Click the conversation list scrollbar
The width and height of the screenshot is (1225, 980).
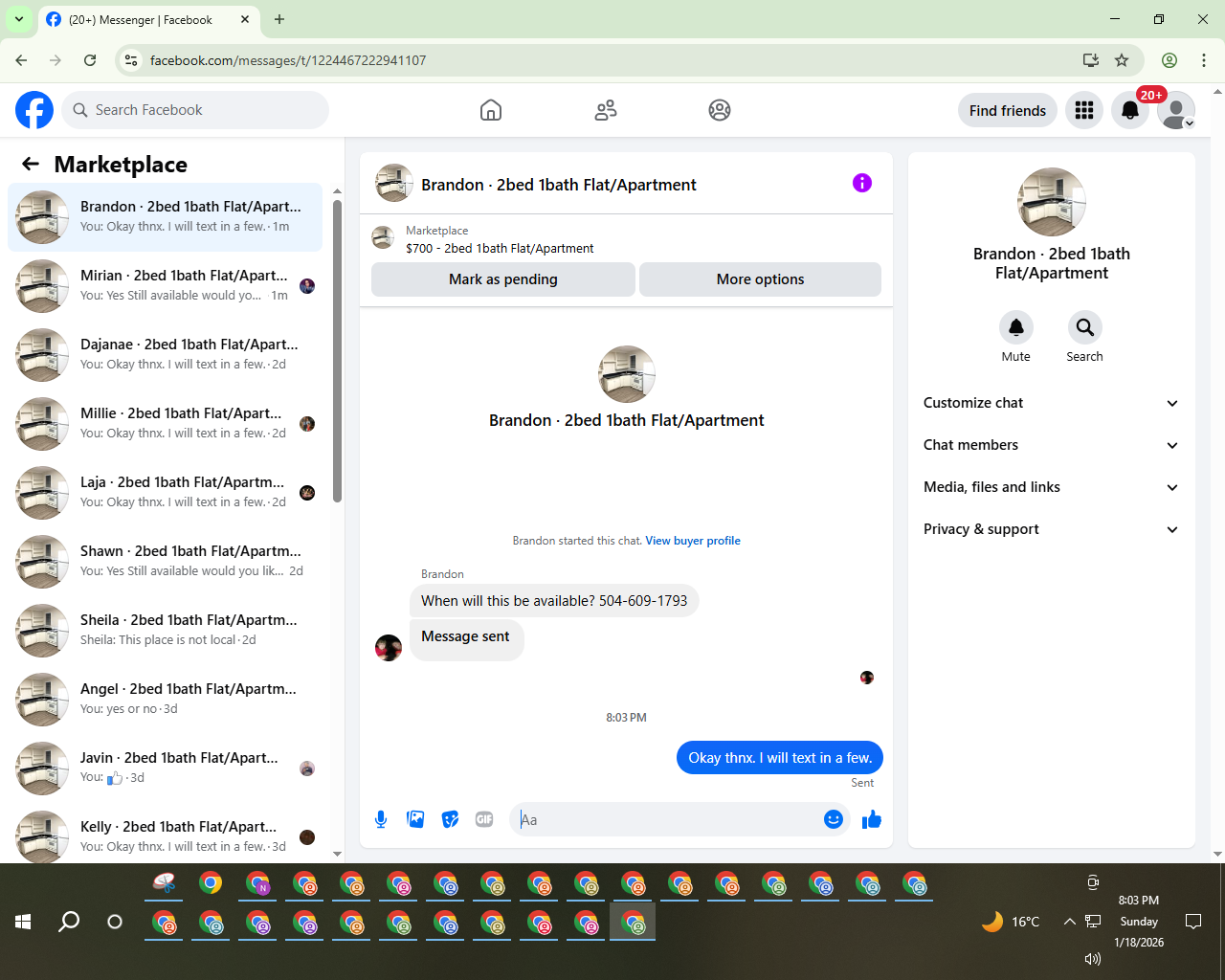tap(337, 349)
